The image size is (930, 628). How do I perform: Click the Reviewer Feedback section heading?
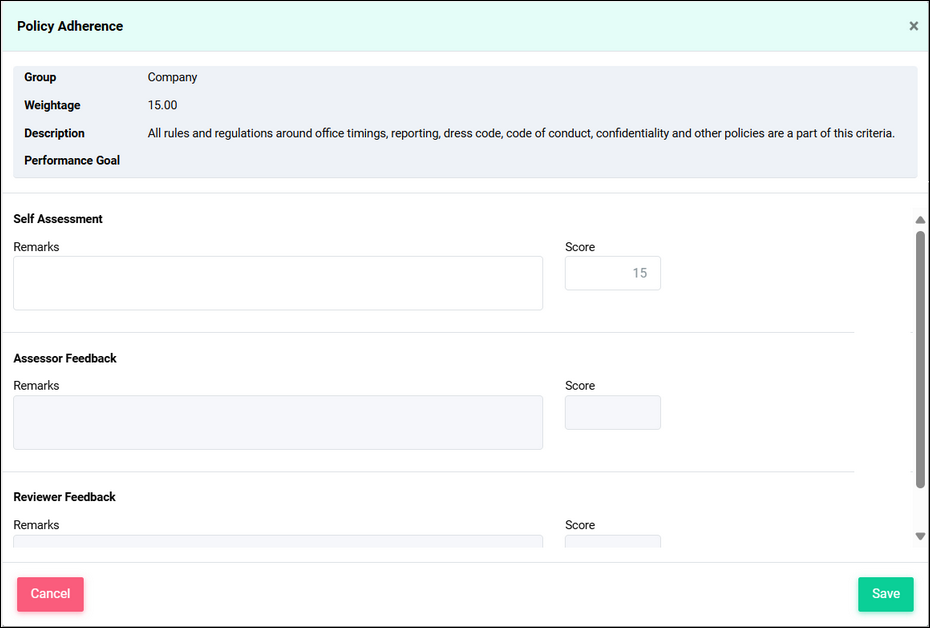[65, 497]
